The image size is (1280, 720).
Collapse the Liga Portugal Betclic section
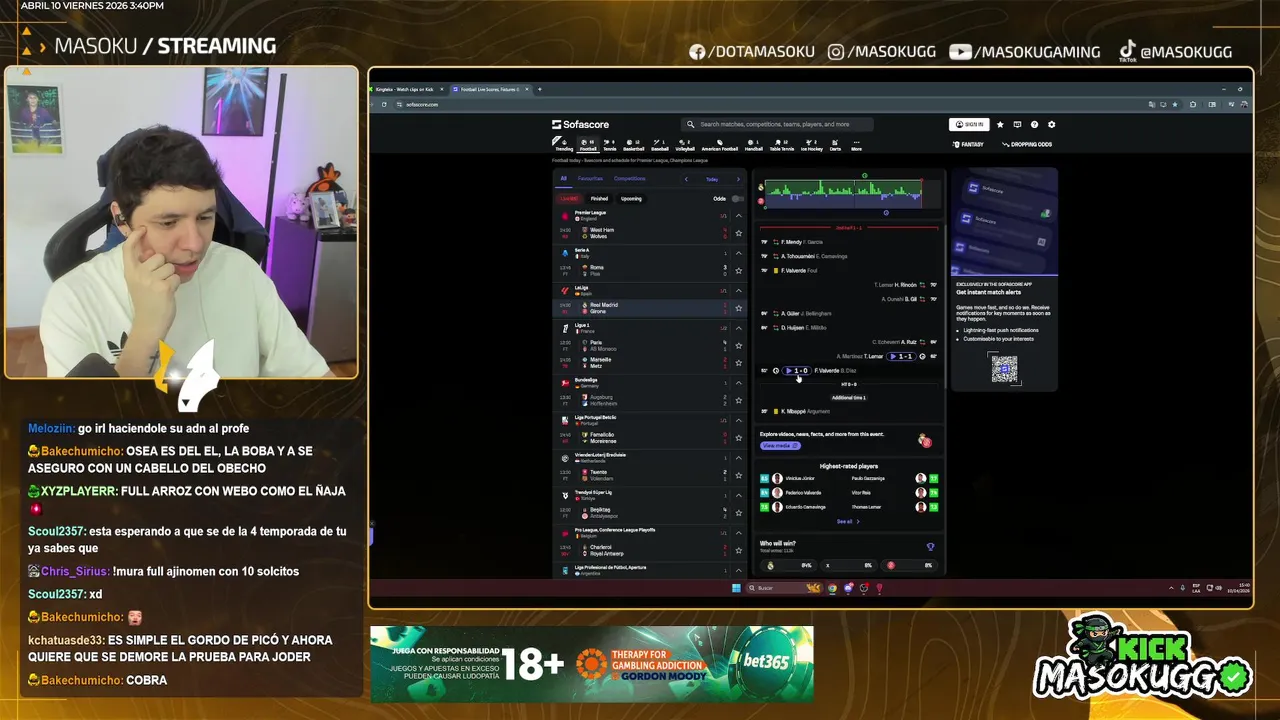pos(739,420)
